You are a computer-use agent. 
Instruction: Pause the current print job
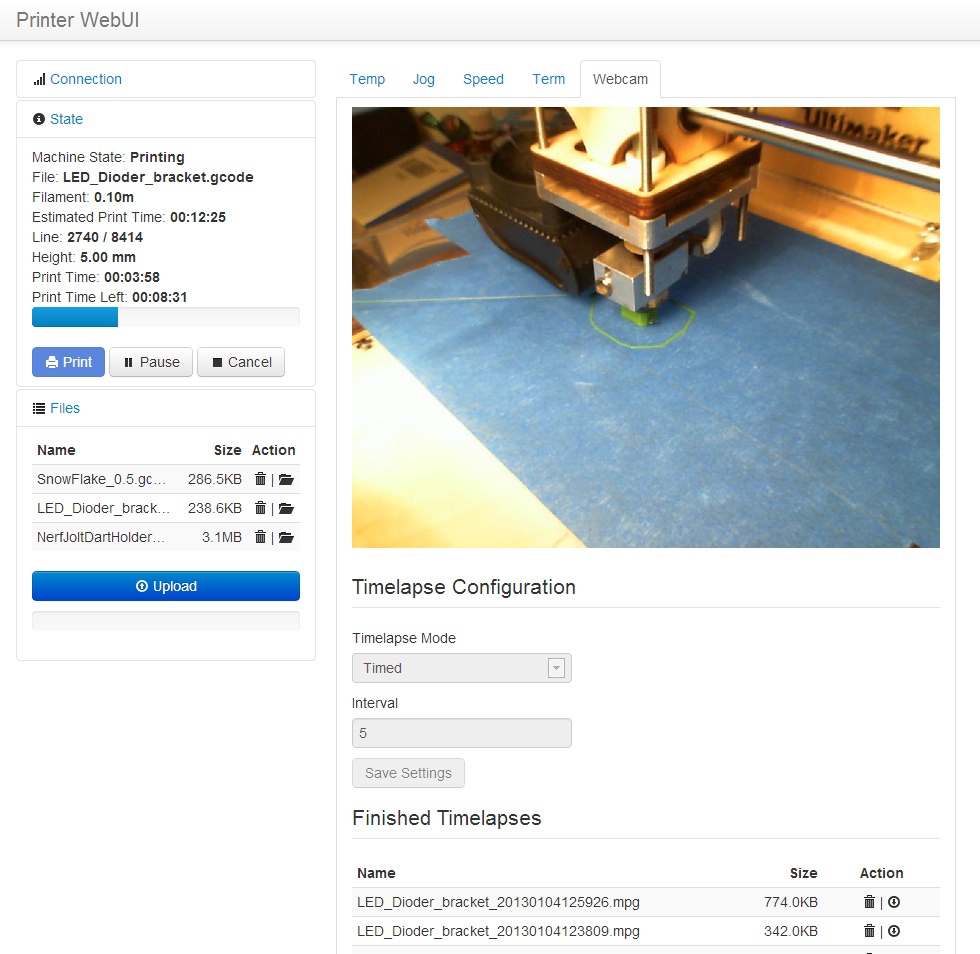tap(151, 362)
